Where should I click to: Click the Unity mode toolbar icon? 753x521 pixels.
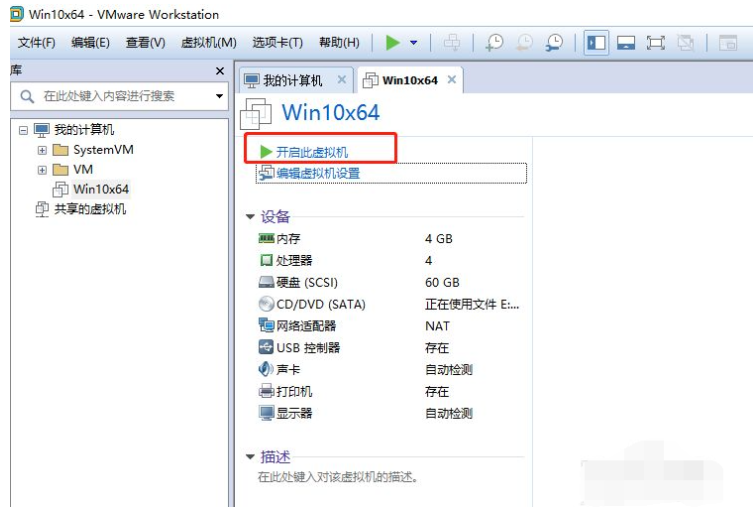point(685,43)
